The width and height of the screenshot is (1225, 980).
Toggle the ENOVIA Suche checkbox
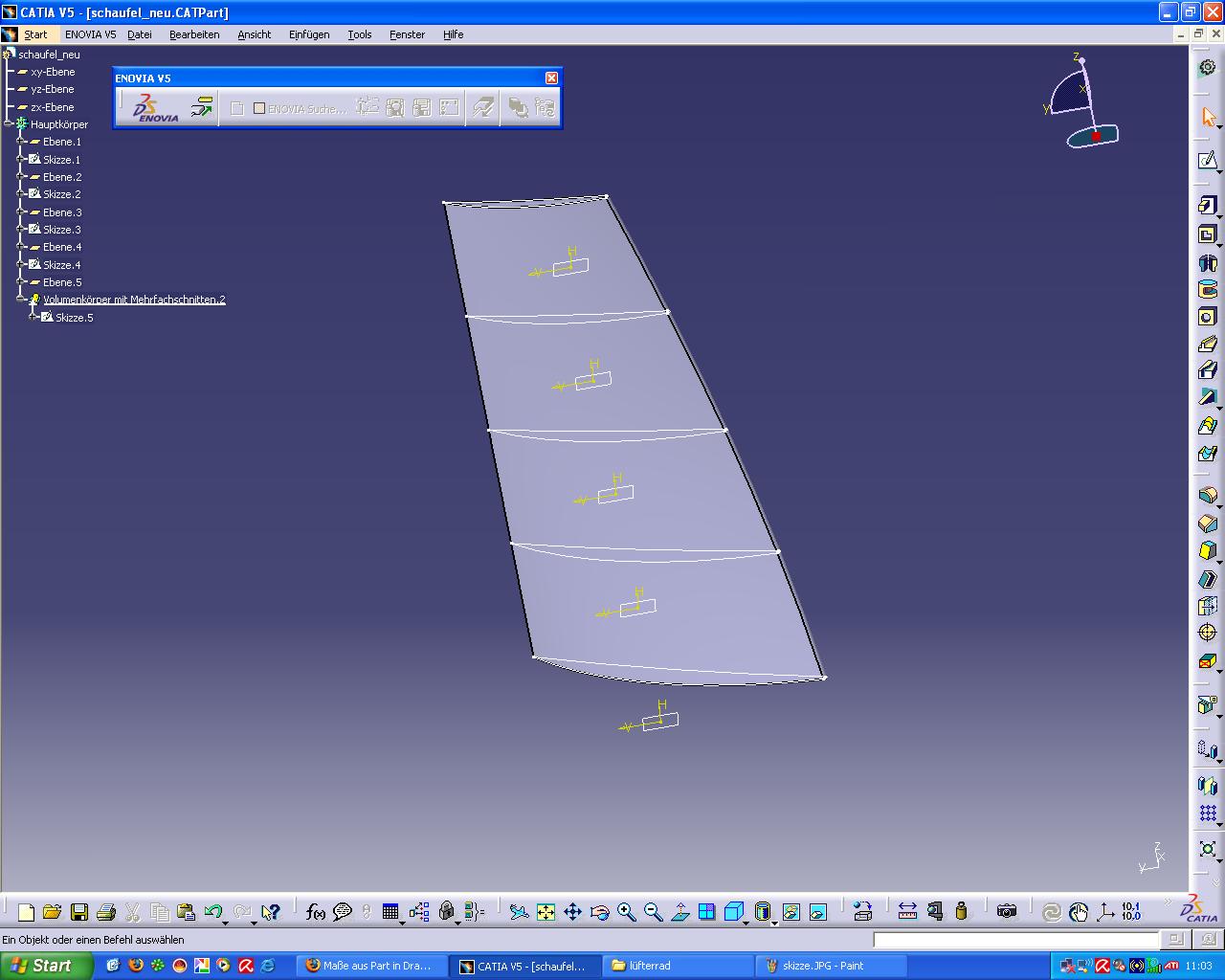pos(259,109)
